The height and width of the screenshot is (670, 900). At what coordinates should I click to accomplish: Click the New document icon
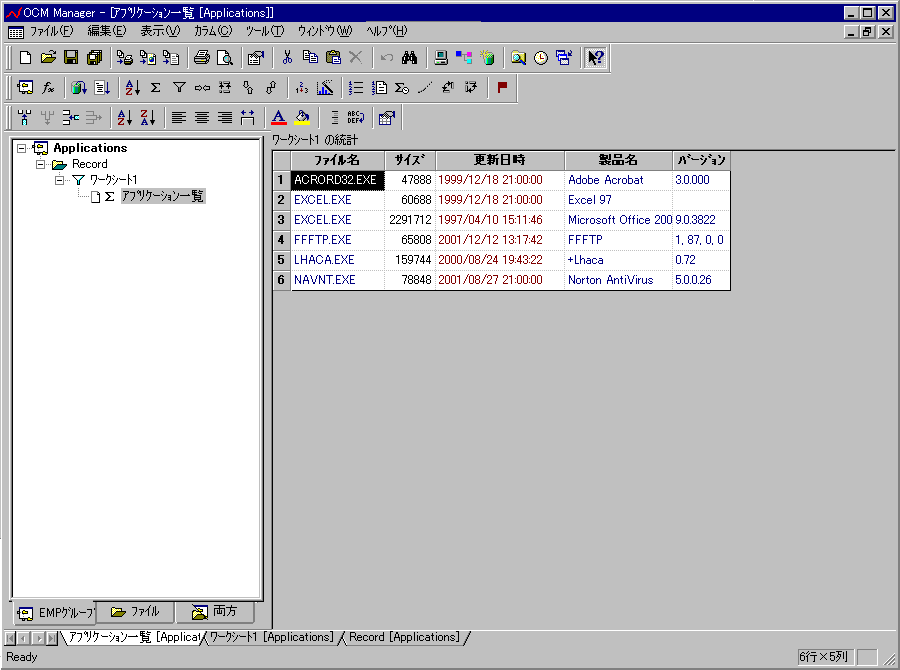(x=25, y=57)
